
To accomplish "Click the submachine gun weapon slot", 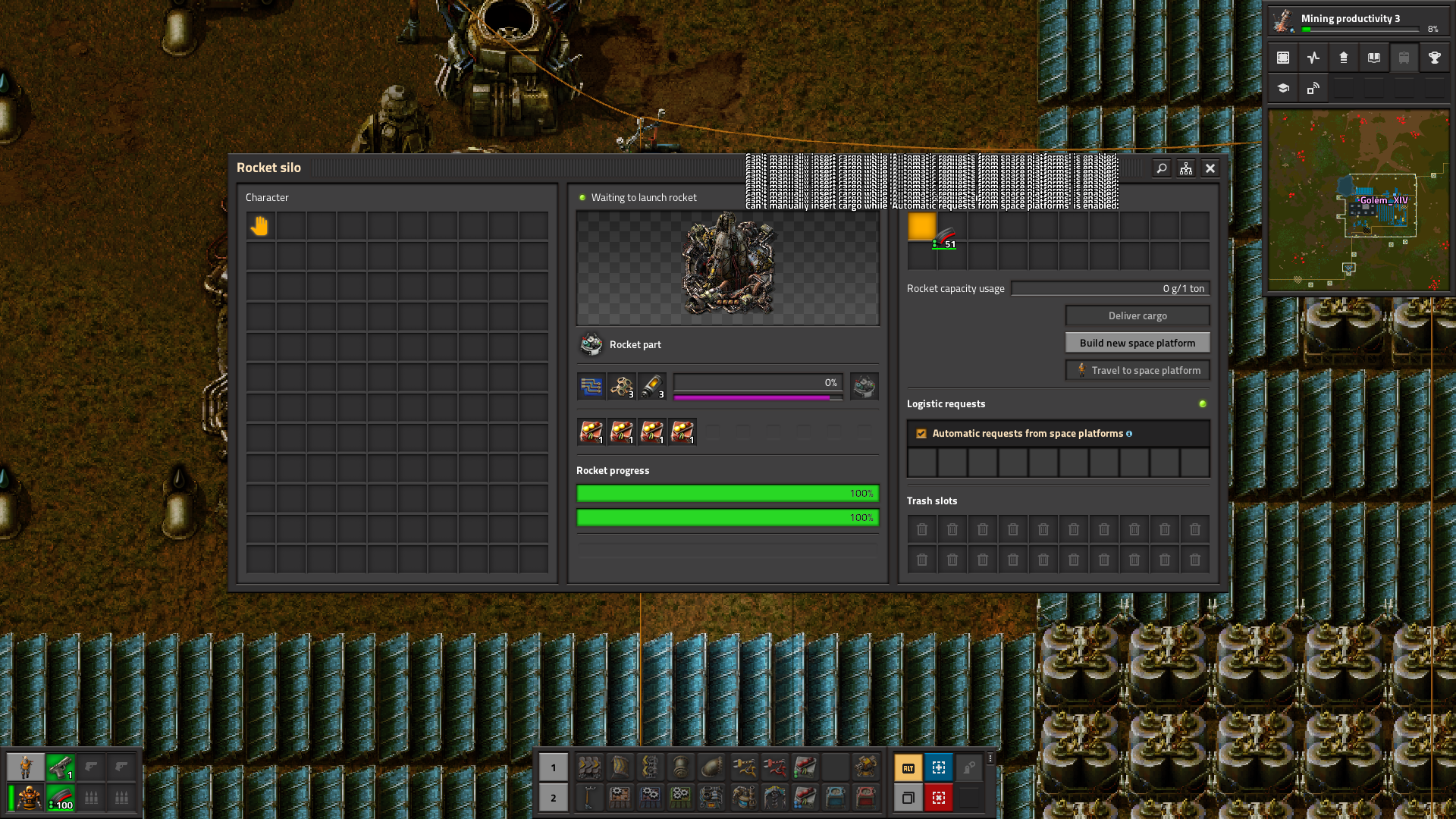I will click(x=61, y=767).
